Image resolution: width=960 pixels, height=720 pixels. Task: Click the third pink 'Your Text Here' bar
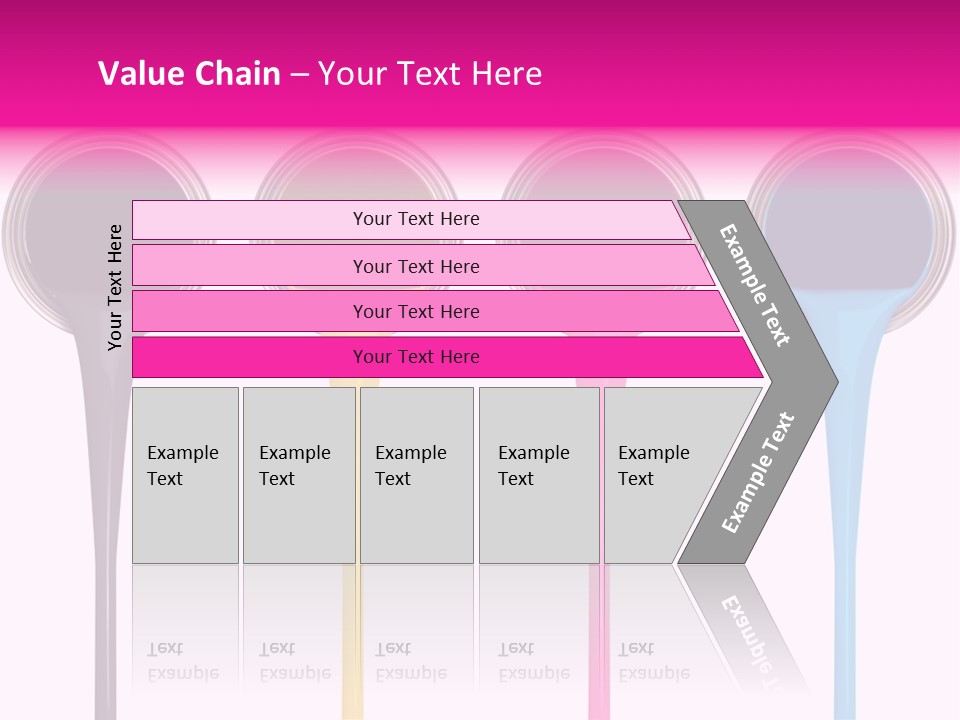(x=435, y=312)
